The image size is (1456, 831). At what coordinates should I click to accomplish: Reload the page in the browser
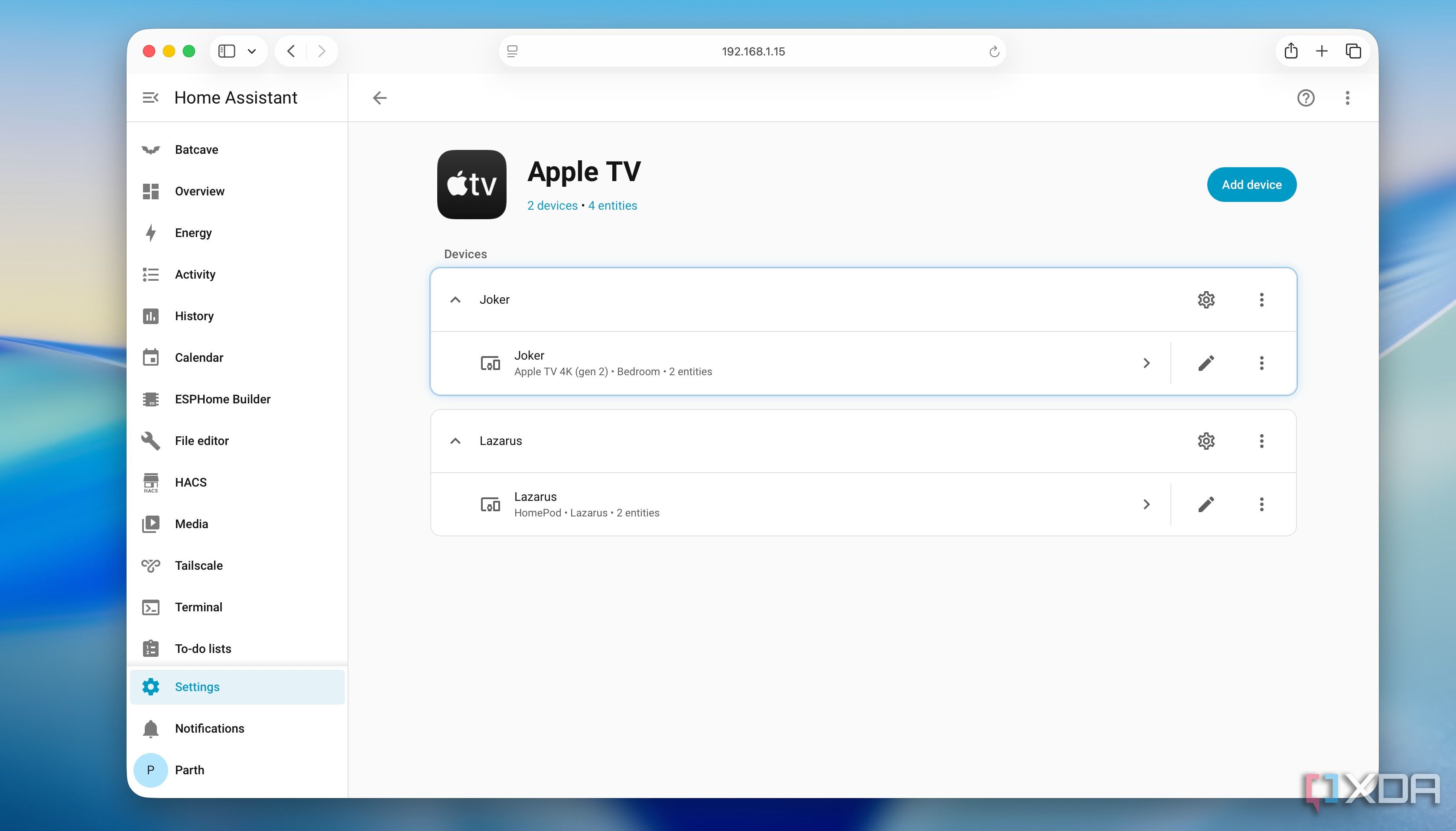pyautogui.click(x=994, y=52)
